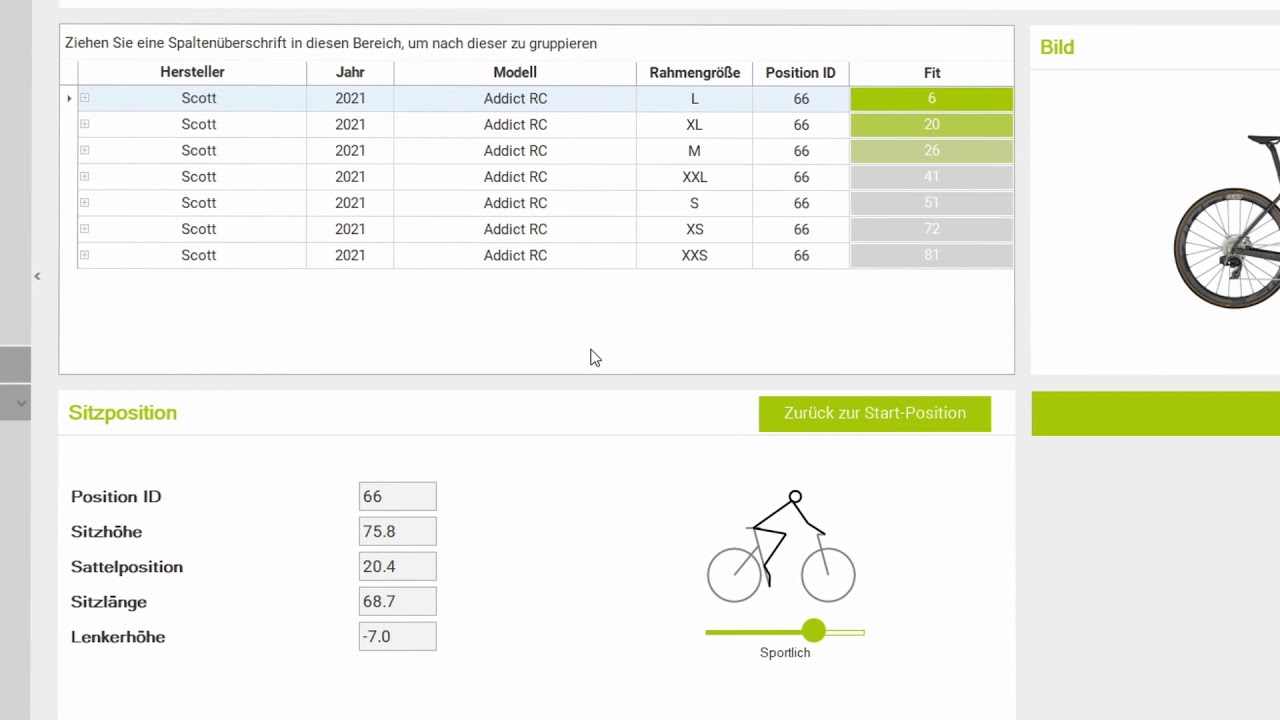Click the grouping hint area text

point(331,43)
